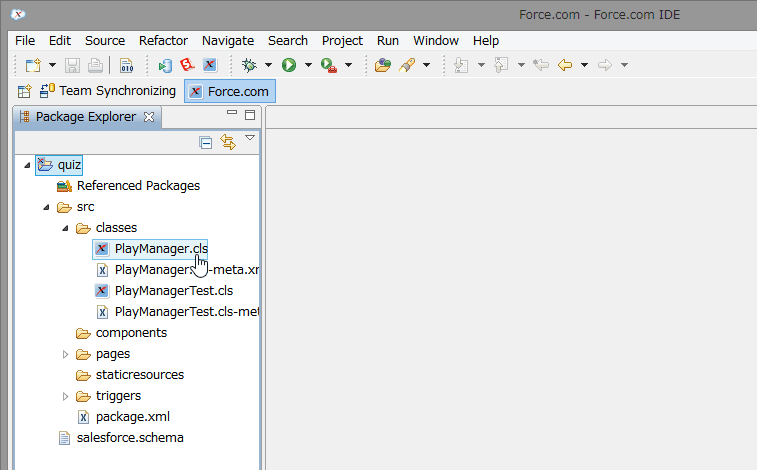Click the External Tools run icon
Image resolution: width=757 pixels, height=470 pixels.
coord(329,65)
